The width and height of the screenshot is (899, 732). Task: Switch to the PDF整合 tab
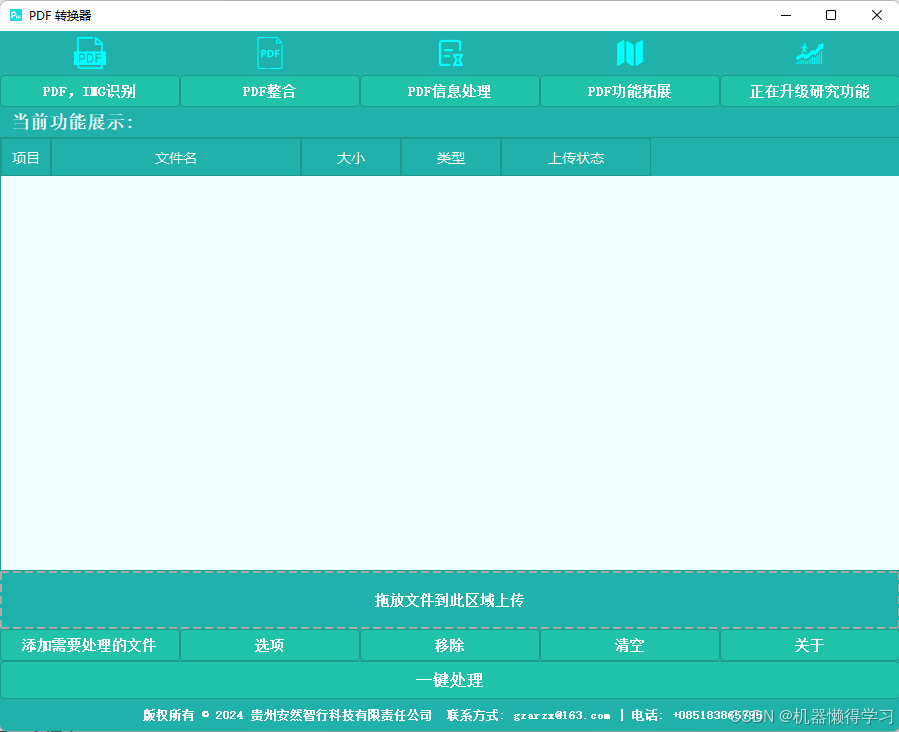point(270,91)
